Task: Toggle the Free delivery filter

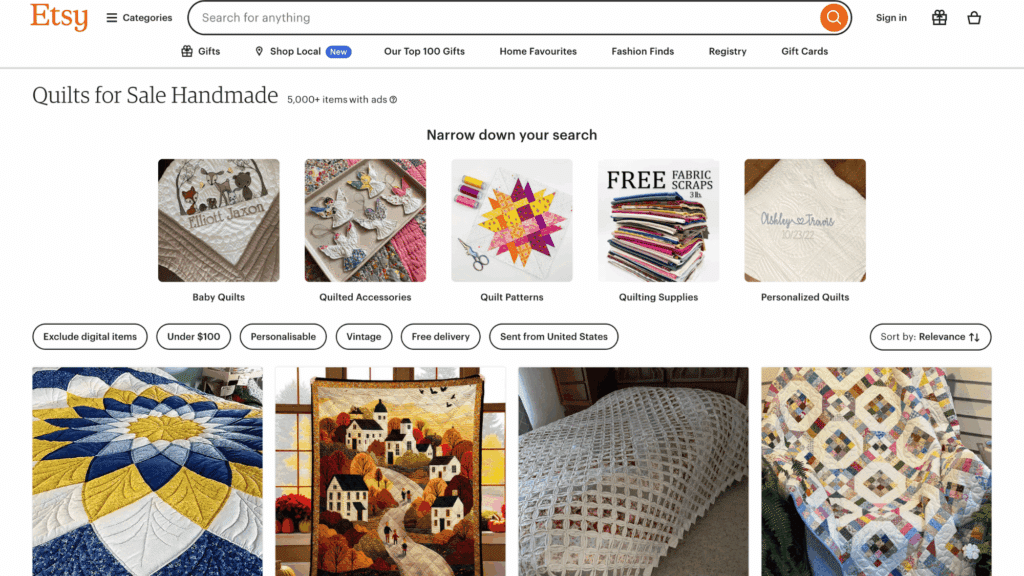Action: tap(440, 337)
